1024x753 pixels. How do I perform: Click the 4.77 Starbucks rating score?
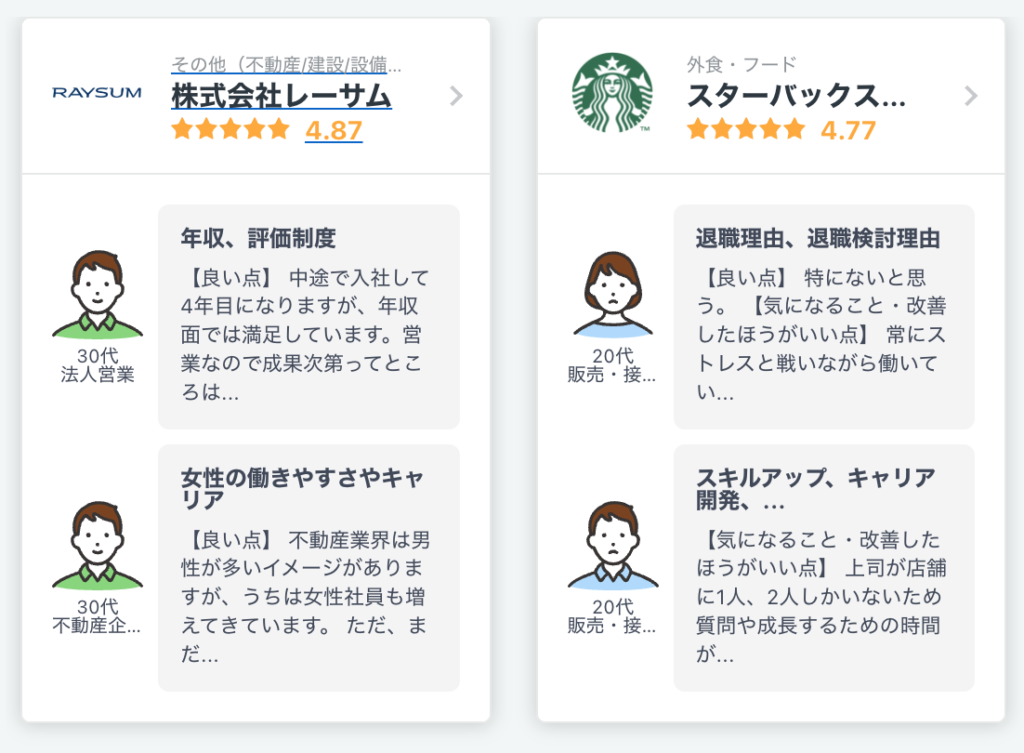(x=848, y=130)
